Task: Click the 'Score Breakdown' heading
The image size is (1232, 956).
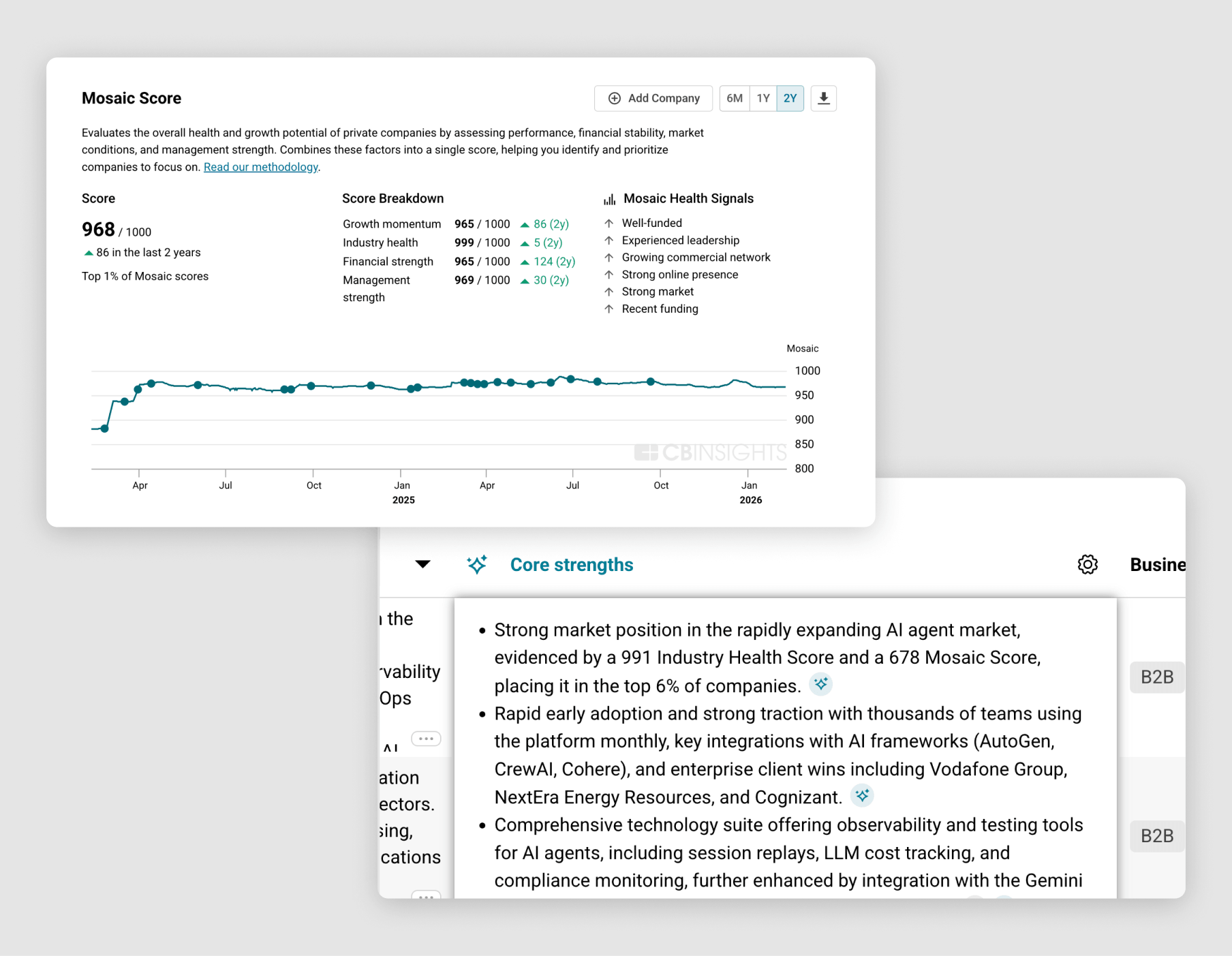Action: click(x=392, y=198)
